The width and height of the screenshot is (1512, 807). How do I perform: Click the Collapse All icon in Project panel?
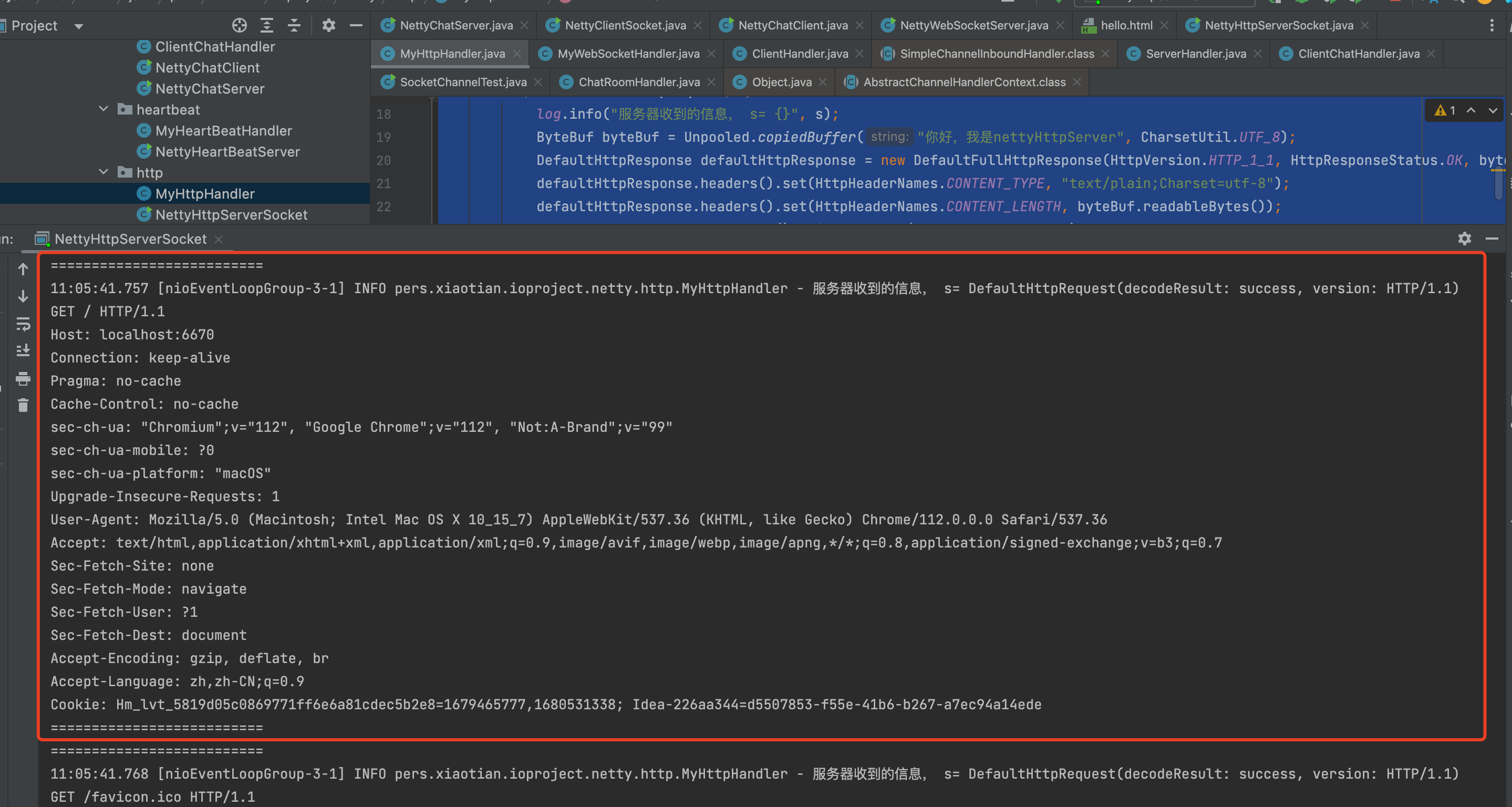point(294,25)
